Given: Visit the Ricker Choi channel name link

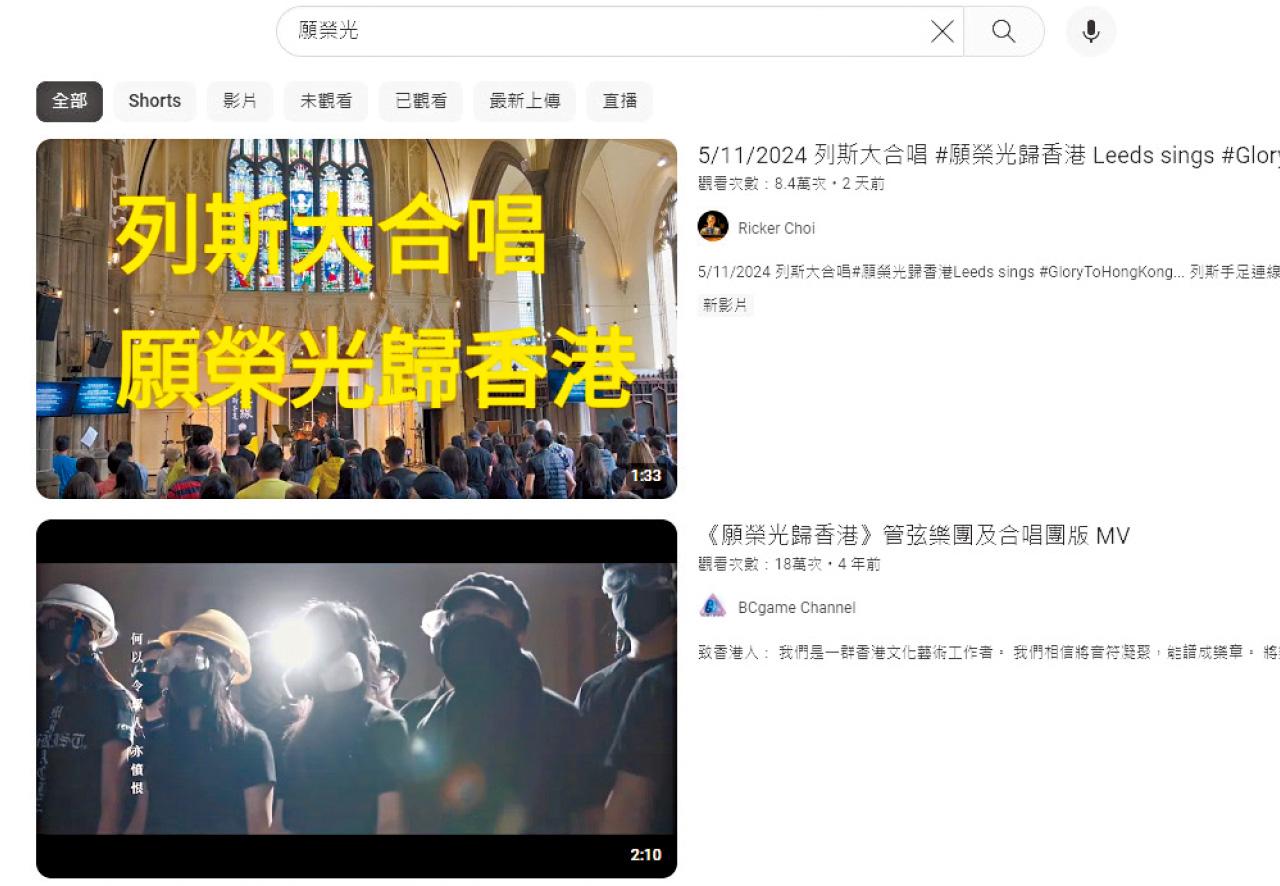Looking at the screenshot, I should coord(776,228).
